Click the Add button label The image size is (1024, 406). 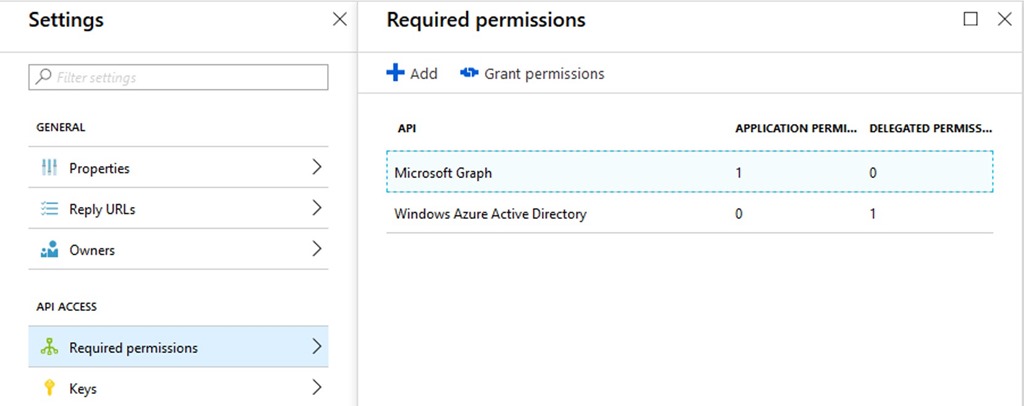pos(424,73)
